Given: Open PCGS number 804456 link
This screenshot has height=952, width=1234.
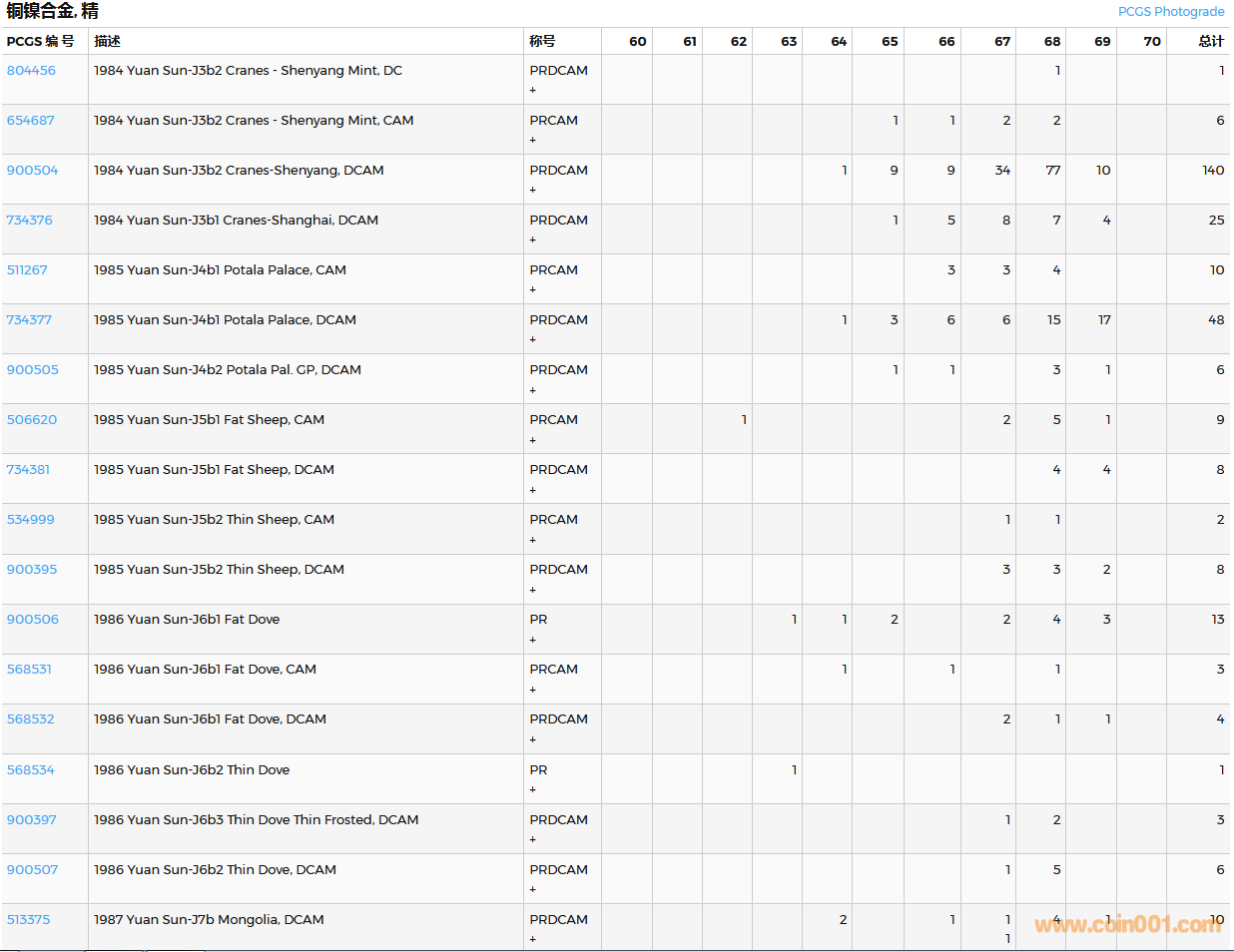Looking at the screenshot, I should tap(31, 71).
